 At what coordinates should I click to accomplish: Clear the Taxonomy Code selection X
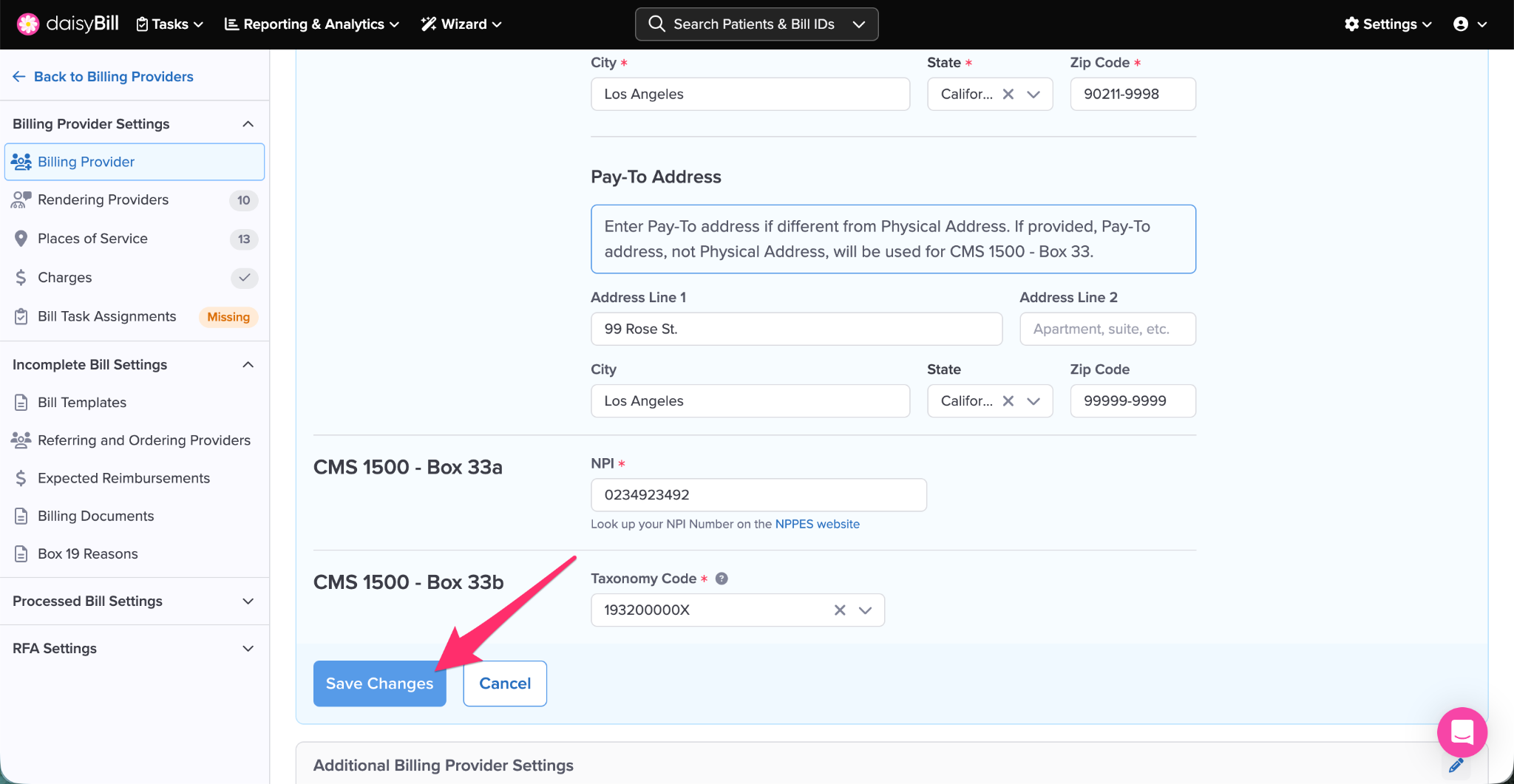840,610
